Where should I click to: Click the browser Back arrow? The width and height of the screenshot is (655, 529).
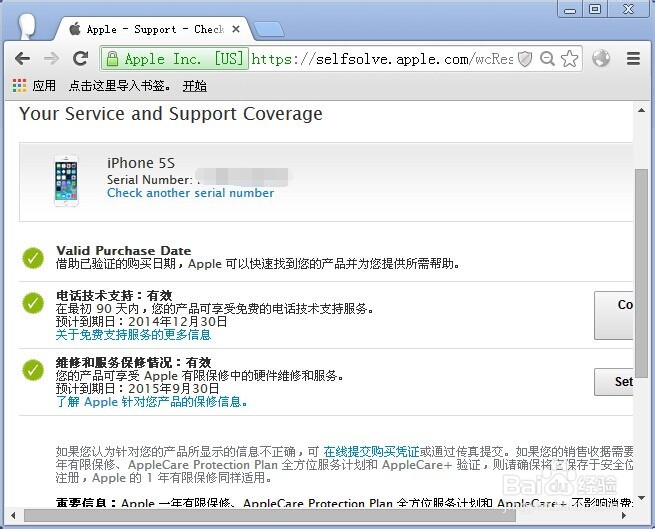click(23, 58)
